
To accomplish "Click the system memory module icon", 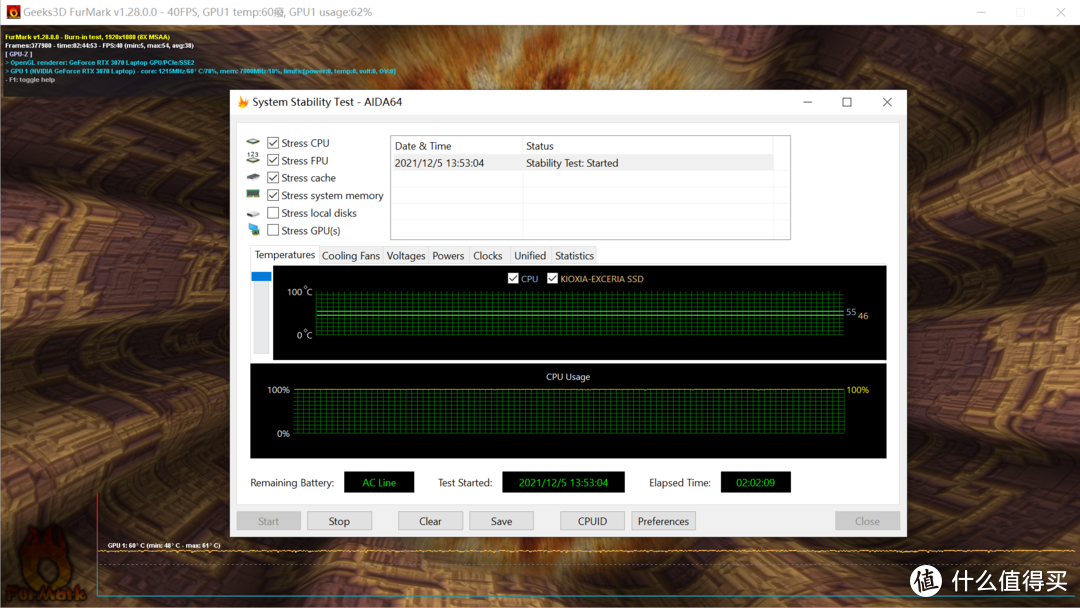I will pyautogui.click(x=253, y=195).
